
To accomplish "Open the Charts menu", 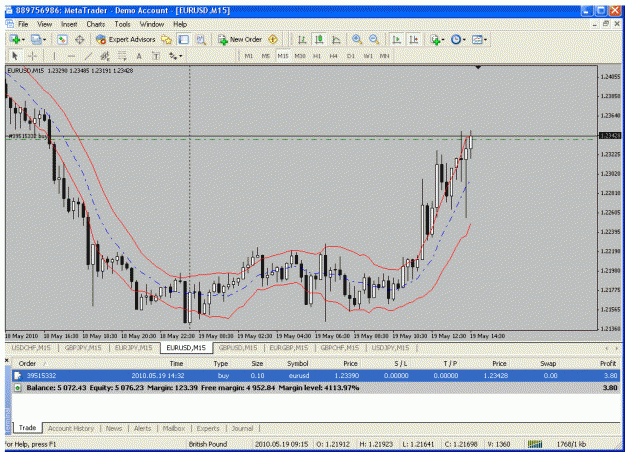I will pos(96,24).
